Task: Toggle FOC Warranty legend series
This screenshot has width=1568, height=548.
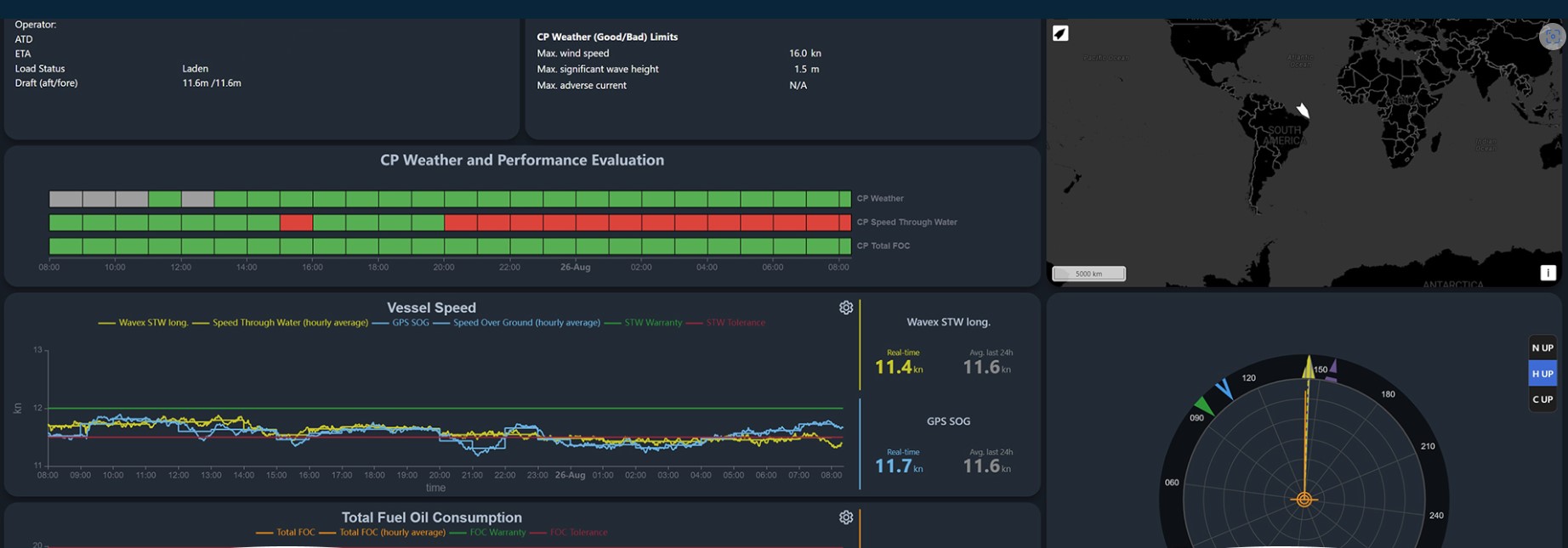Action: tap(488, 533)
